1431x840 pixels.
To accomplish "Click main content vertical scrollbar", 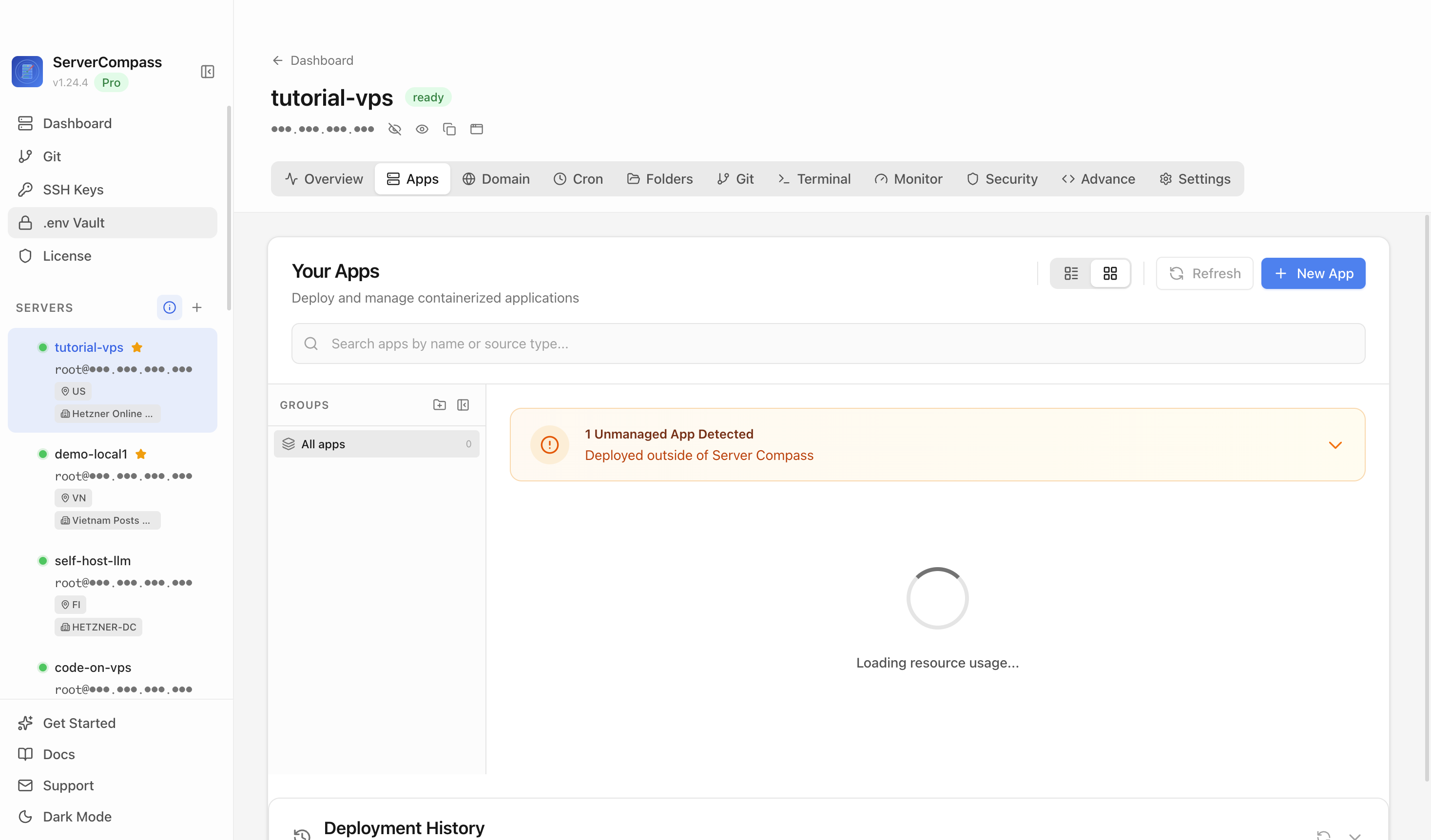I will (1427, 498).
